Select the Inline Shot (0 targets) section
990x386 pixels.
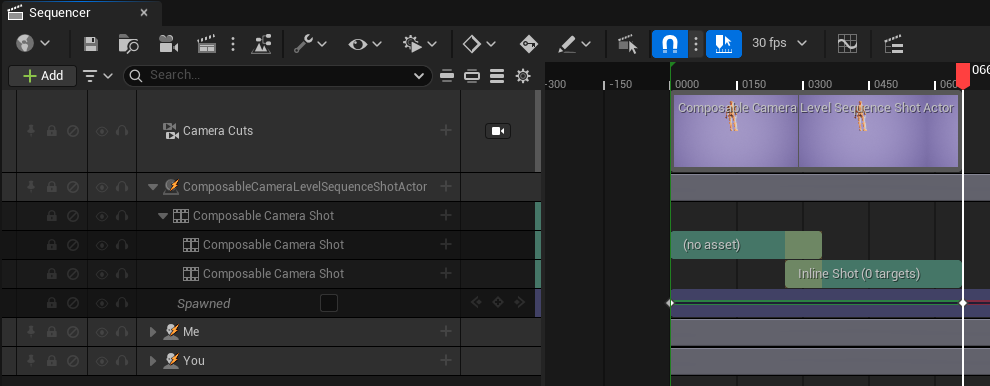pos(873,274)
